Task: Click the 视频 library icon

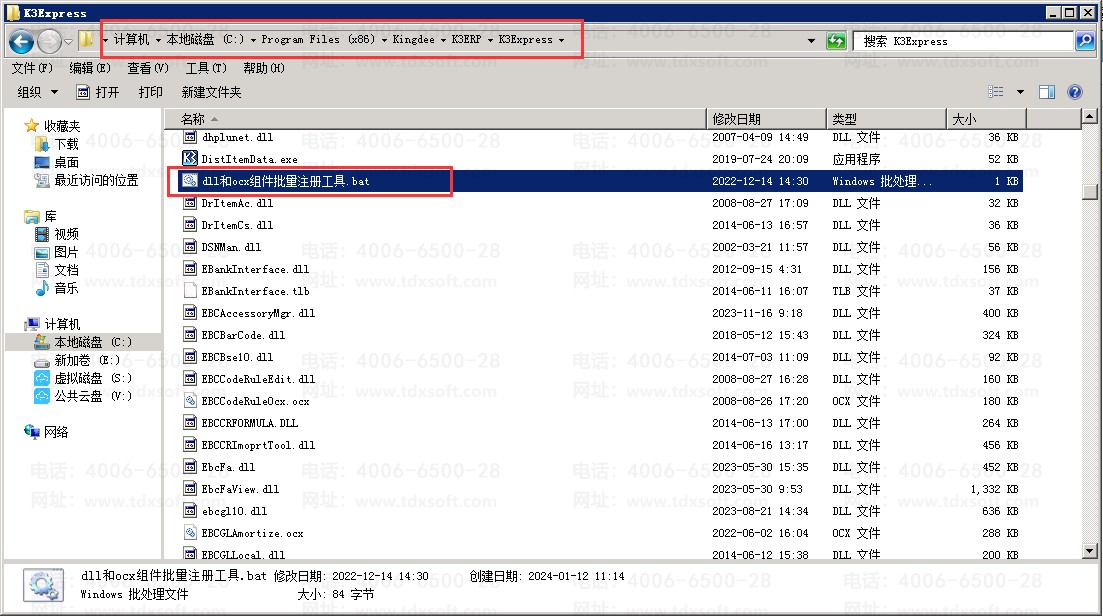Action: 42,234
